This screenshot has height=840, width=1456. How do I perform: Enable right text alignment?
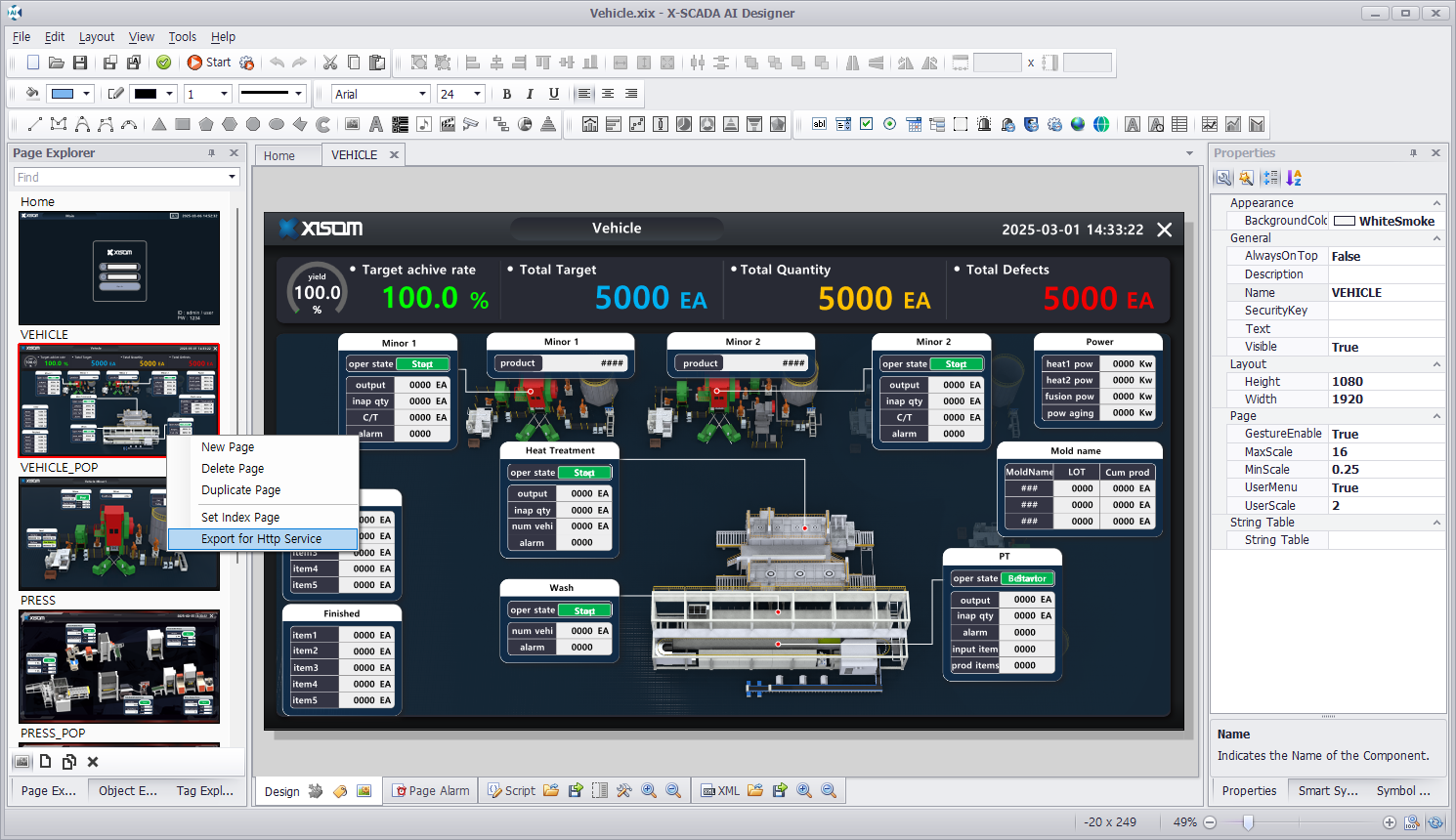click(x=631, y=94)
